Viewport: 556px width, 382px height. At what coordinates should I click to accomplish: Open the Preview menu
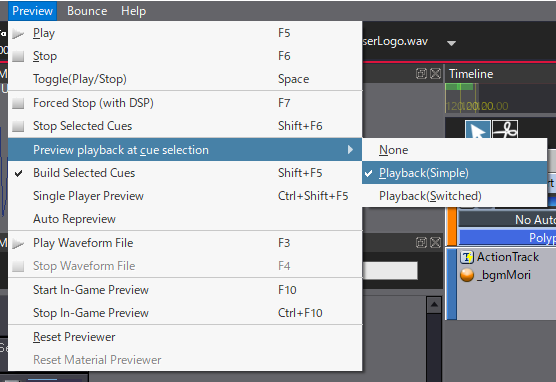coord(32,11)
